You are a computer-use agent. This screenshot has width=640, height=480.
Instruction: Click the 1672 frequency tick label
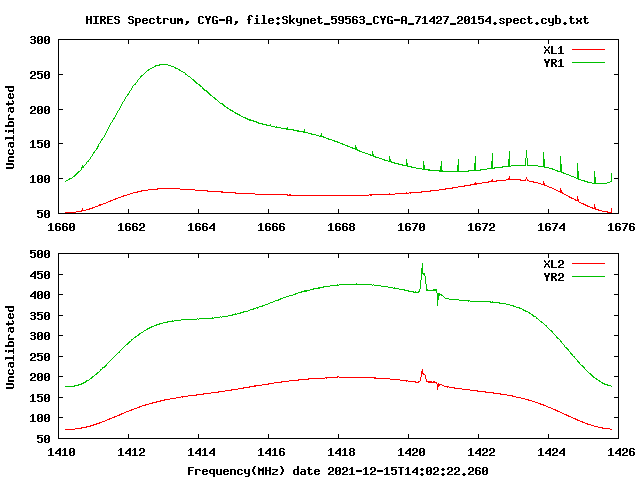tap(481, 227)
